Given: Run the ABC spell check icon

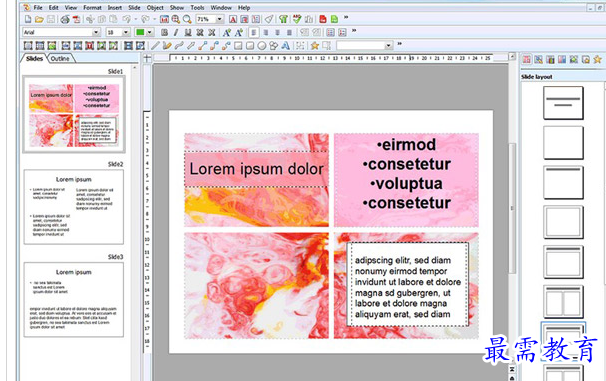Looking at the screenshot, I should (297, 19).
